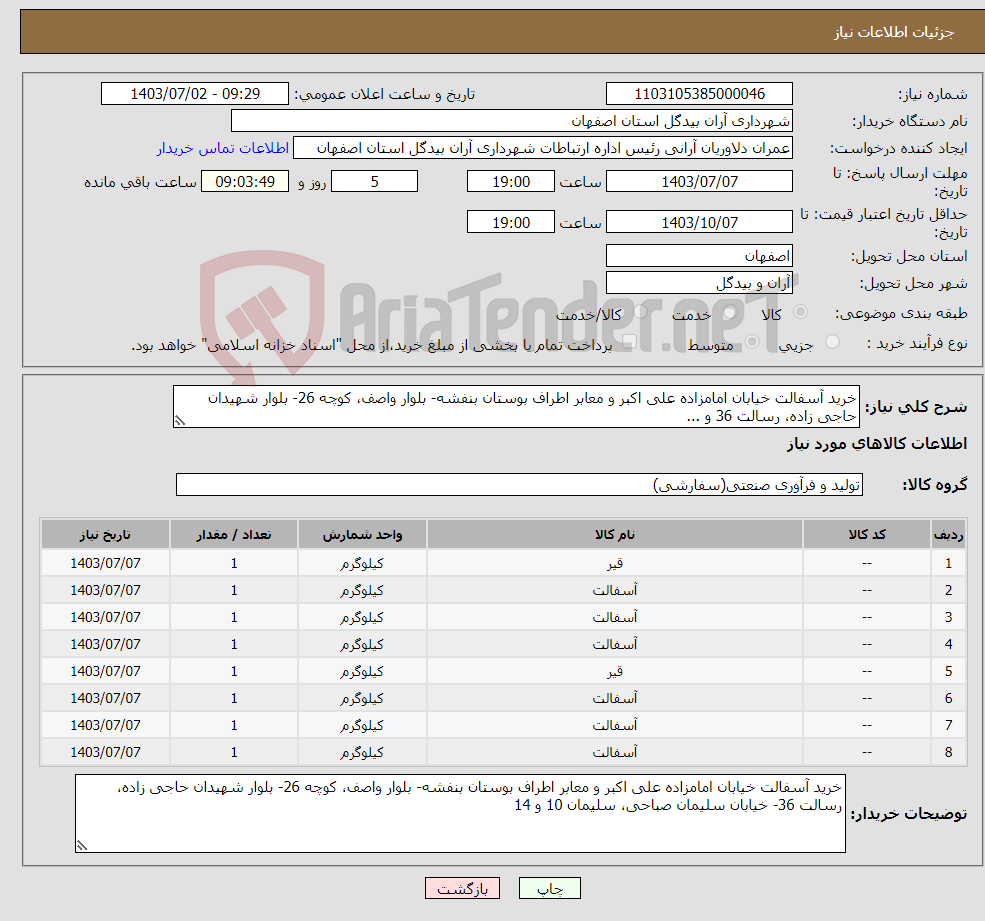The height and width of the screenshot is (921, 985).
Task: Click quantity 1 in row 3
Action: [234, 617]
